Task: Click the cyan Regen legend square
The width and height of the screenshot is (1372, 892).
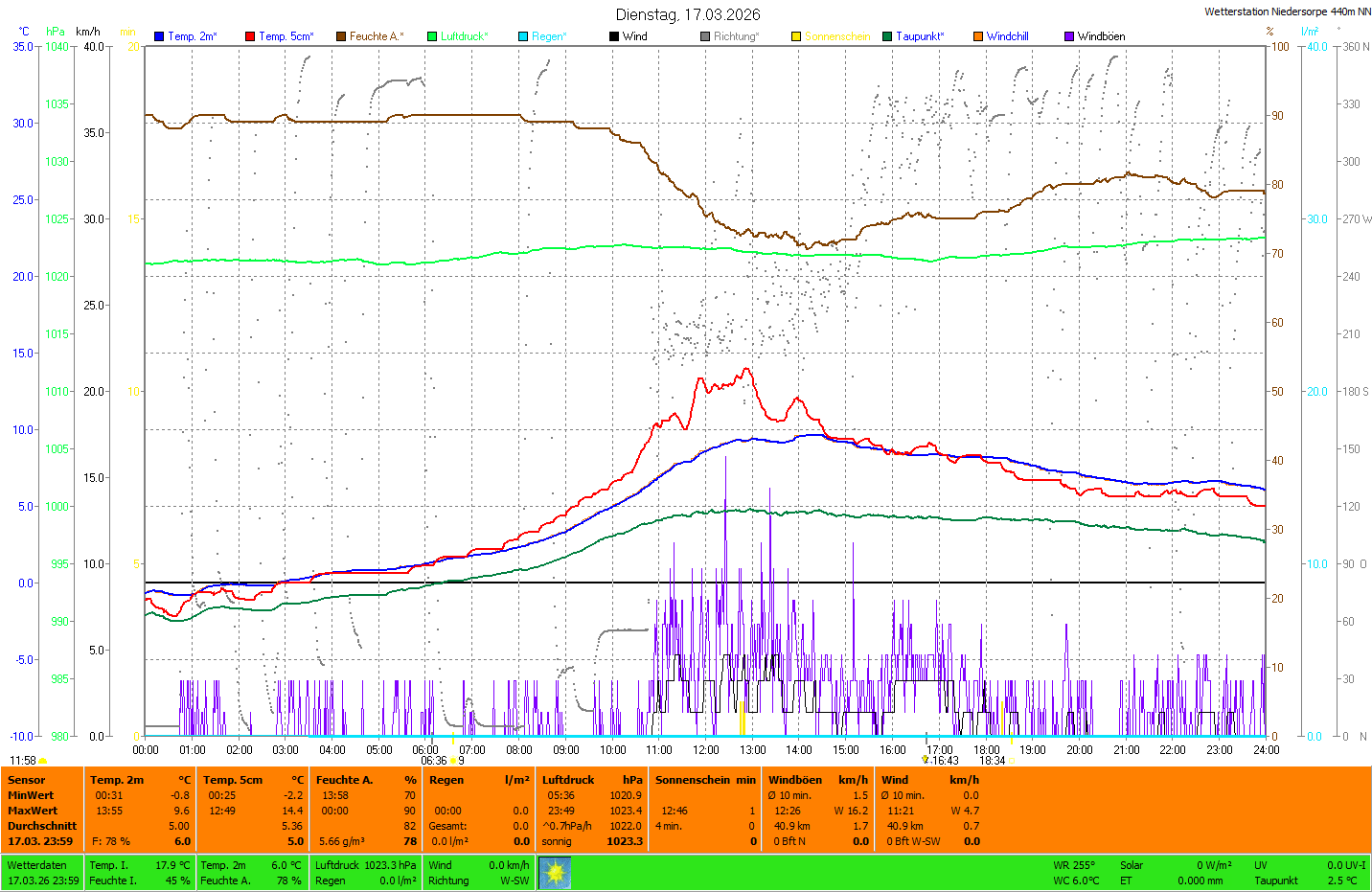Action: tap(523, 36)
